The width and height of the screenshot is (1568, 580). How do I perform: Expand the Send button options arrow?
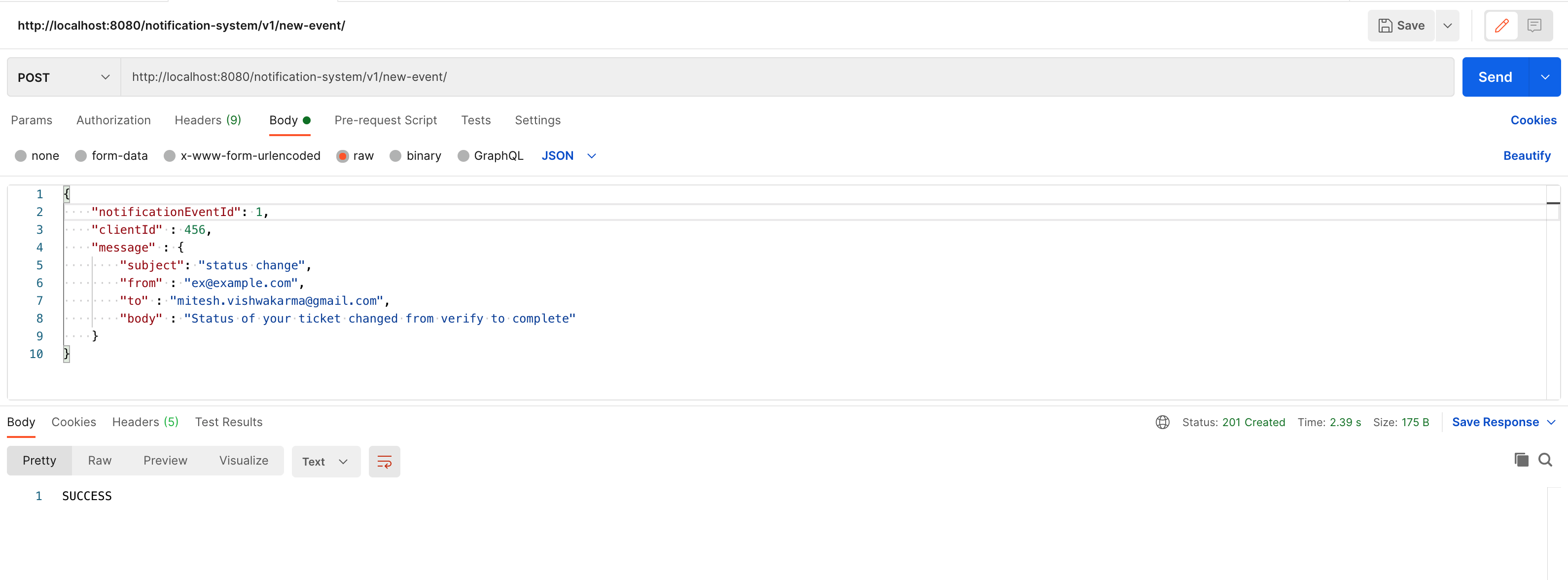pyautogui.click(x=1545, y=77)
